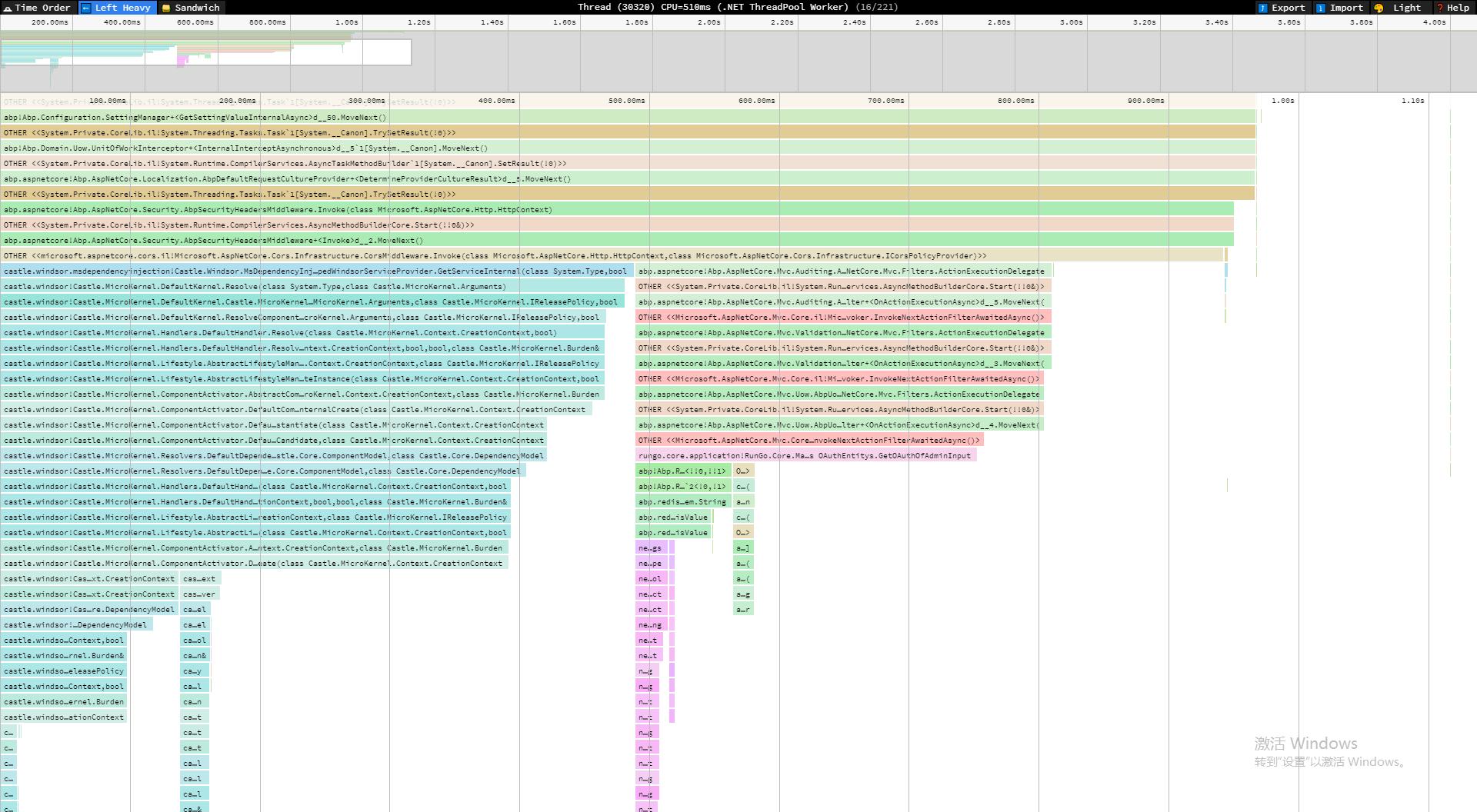Image resolution: width=1477 pixels, height=812 pixels.
Task: Select the Auditing ActionExecutionDelegate frame
Action: 843,271
